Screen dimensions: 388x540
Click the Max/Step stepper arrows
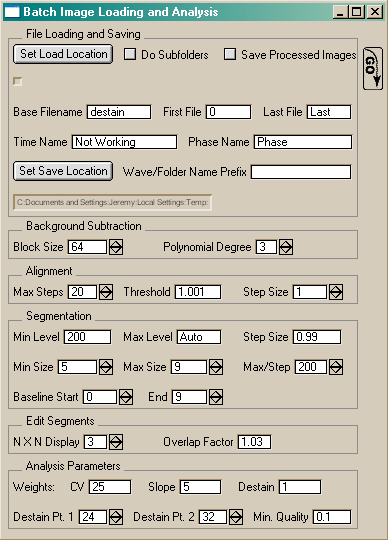pyautogui.click(x=336, y=367)
